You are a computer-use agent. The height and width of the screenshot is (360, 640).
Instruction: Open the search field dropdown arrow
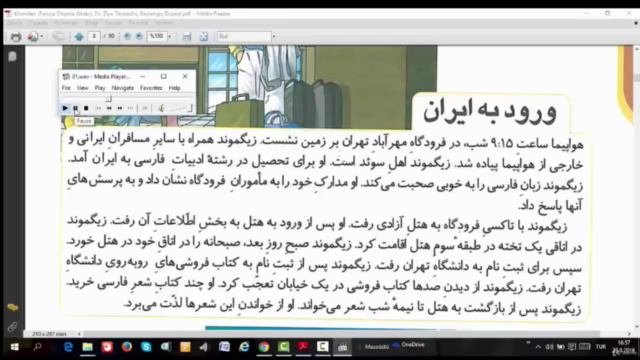coord(274,36)
